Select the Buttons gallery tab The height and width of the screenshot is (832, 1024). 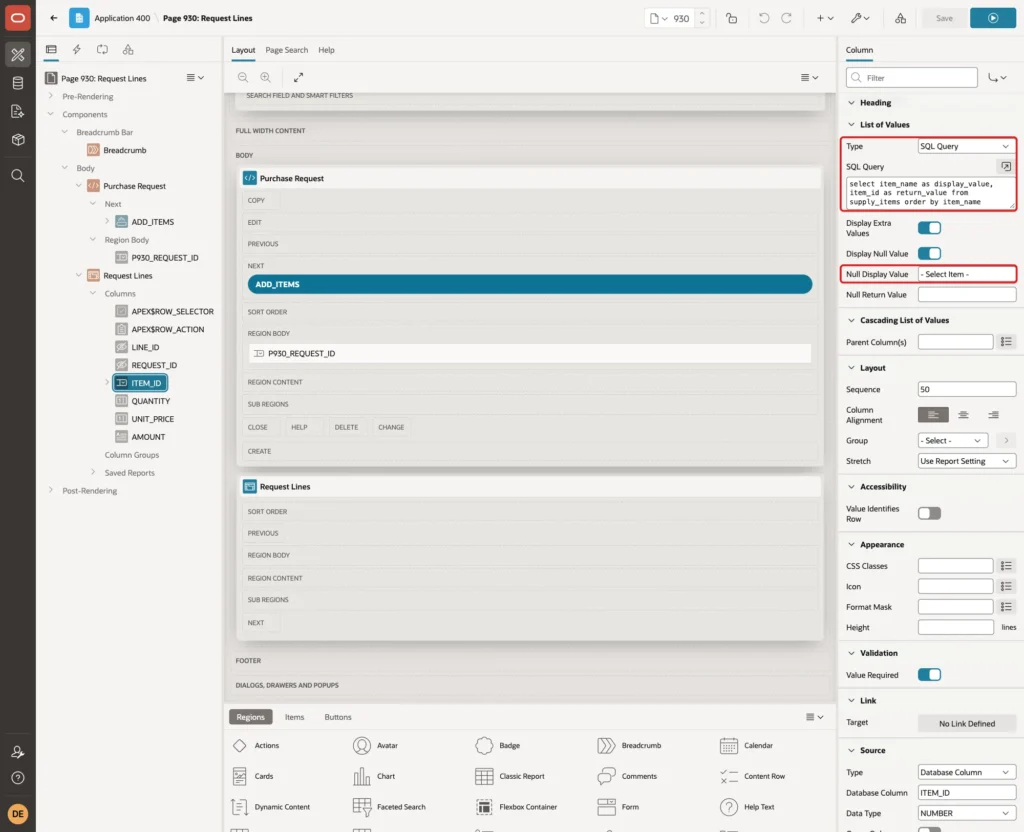coord(338,717)
